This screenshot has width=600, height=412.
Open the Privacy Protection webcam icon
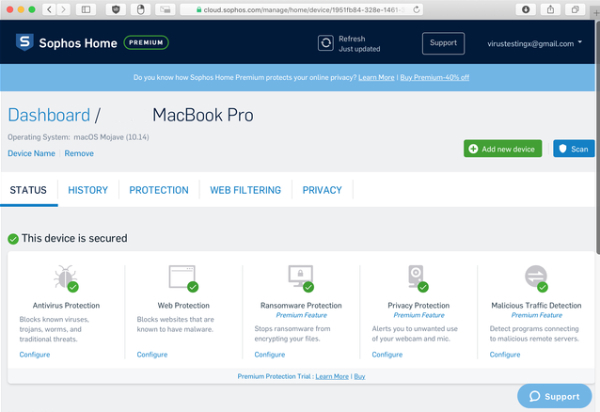418,278
